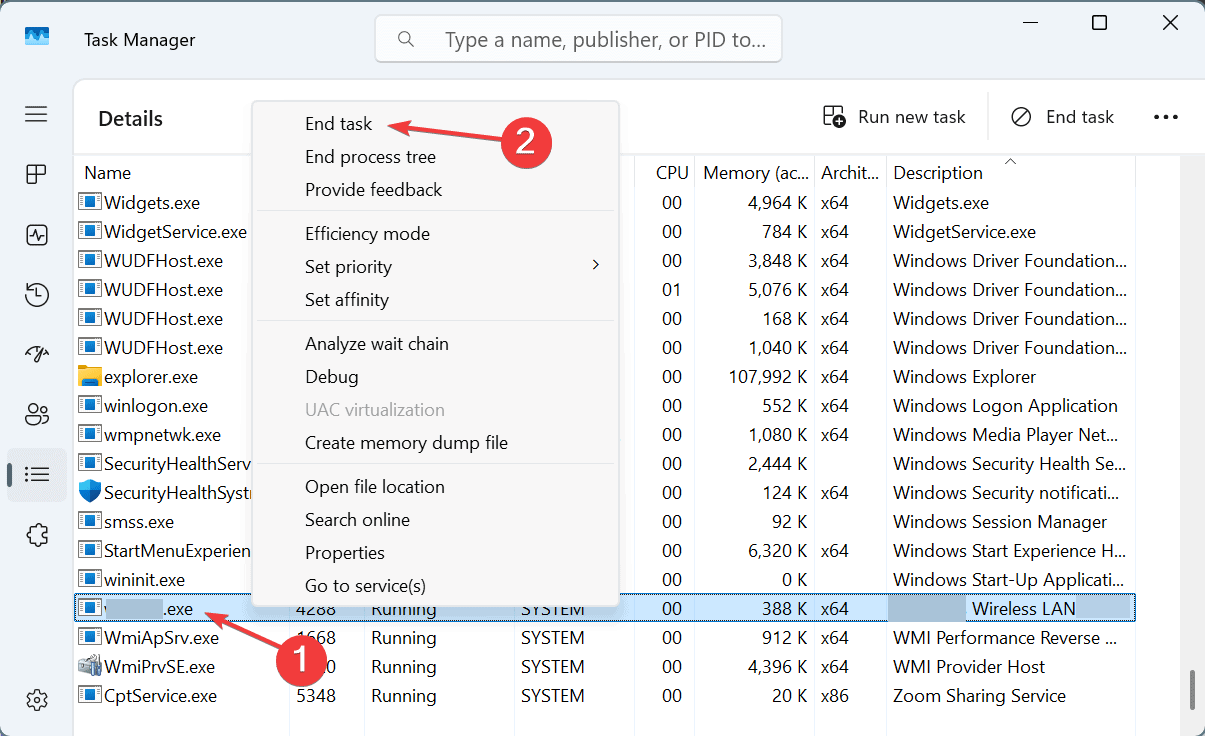The height and width of the screenshot is (736, 1205).
Task: Expand the Set priority submenu
Action: click(x=436, y=267)
